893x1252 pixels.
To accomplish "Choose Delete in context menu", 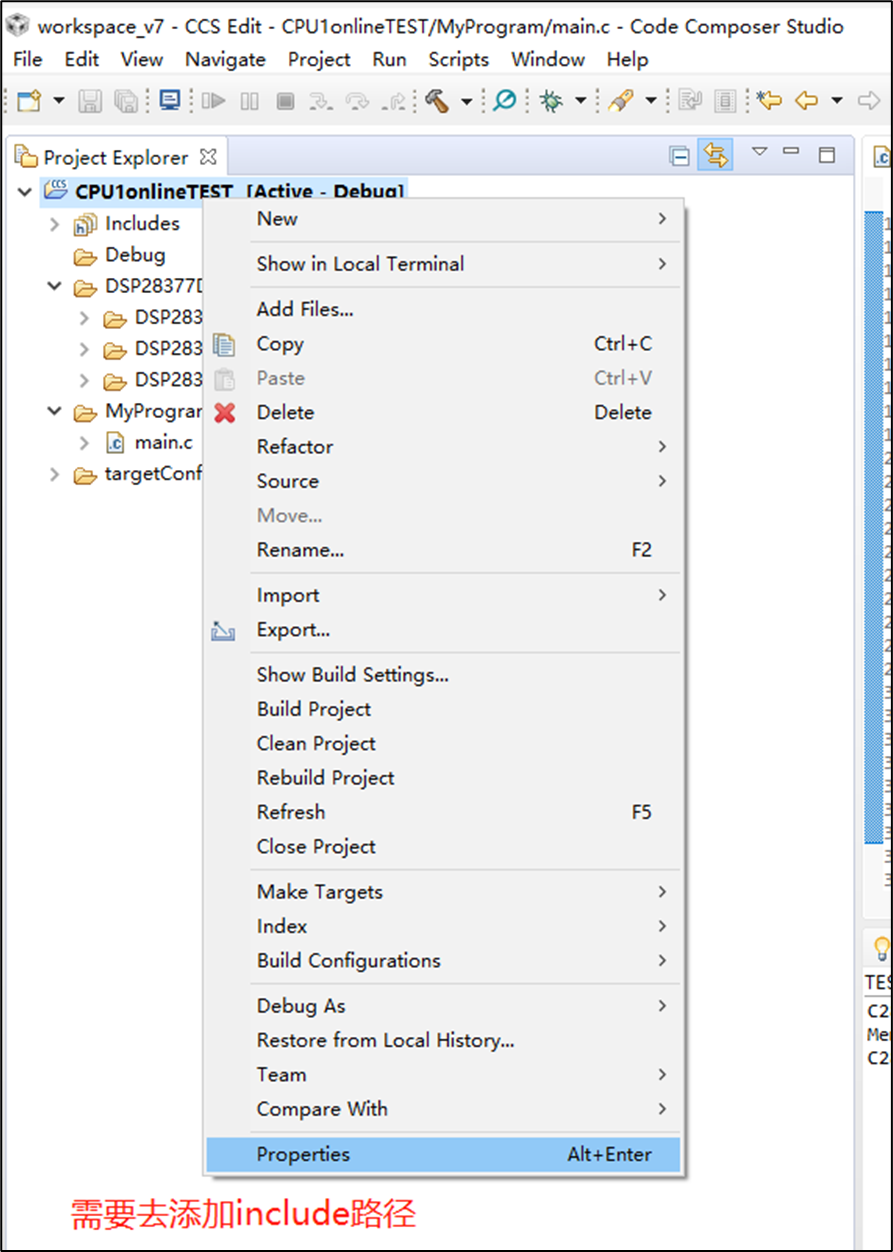I will [x=444, y=412].
